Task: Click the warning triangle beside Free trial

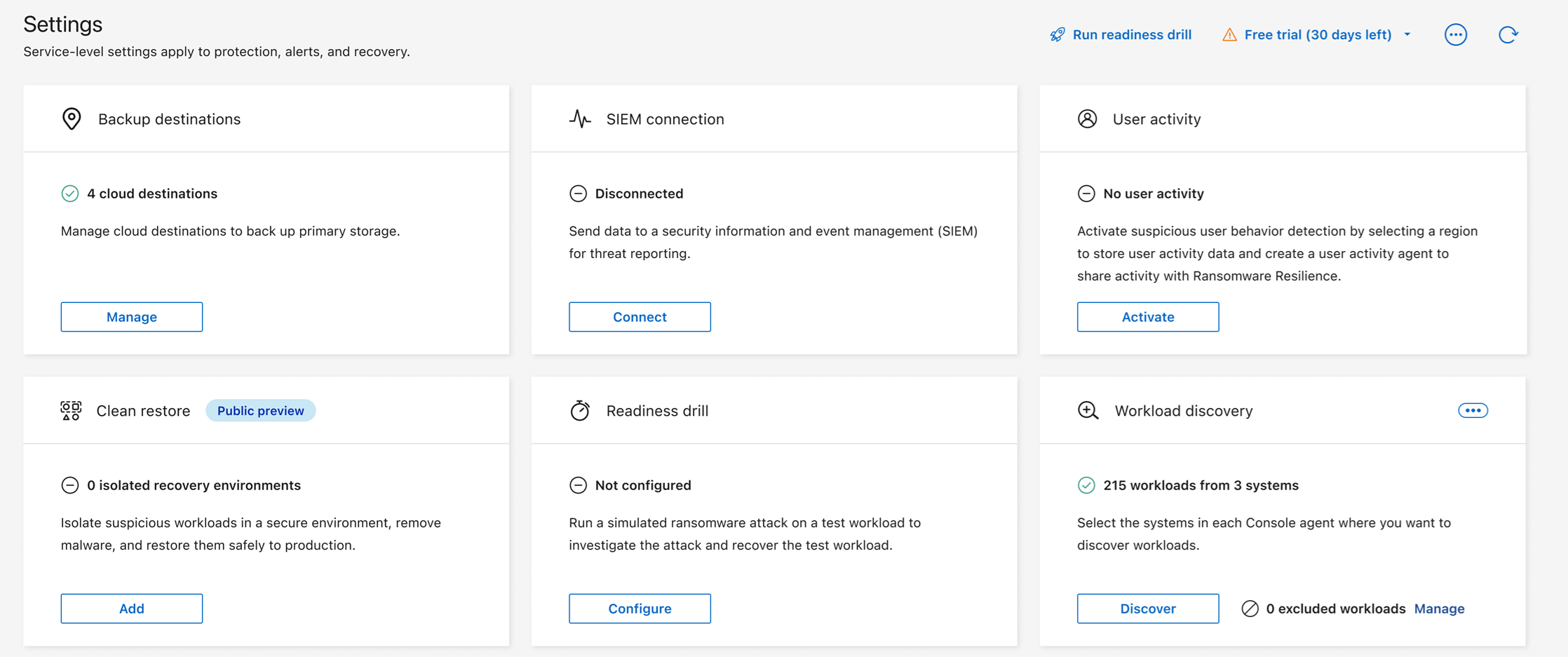Action: pos(1229,34)
